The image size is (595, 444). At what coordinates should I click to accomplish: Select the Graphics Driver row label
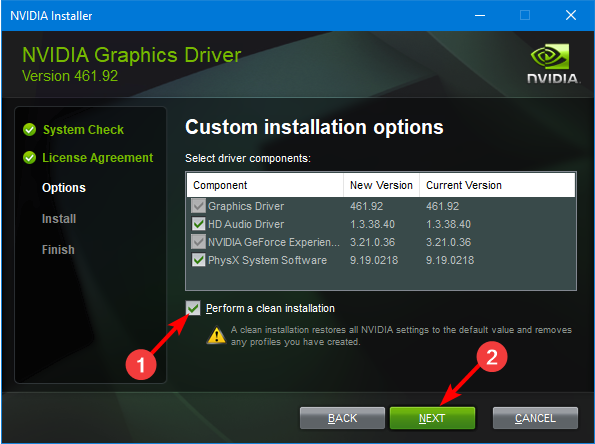pyautogui.click(x=246, y=206)
